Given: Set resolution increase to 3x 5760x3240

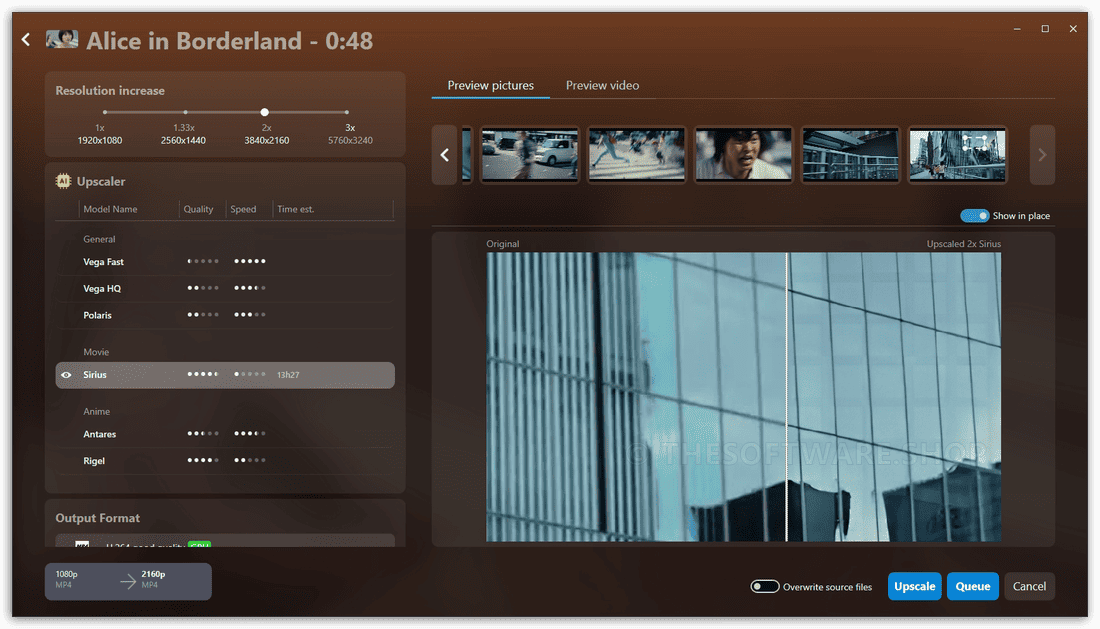Looking at the screenshot, I should pyautogui.click(x=347, y=112).
